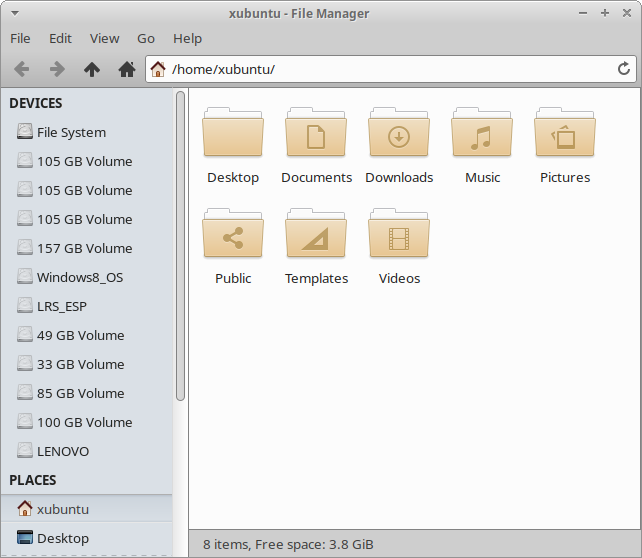Image resolution: width=642 pixels, height=558 pixels.
Task: Click the Forward arrow navigation button
Action: pos(57,69)
